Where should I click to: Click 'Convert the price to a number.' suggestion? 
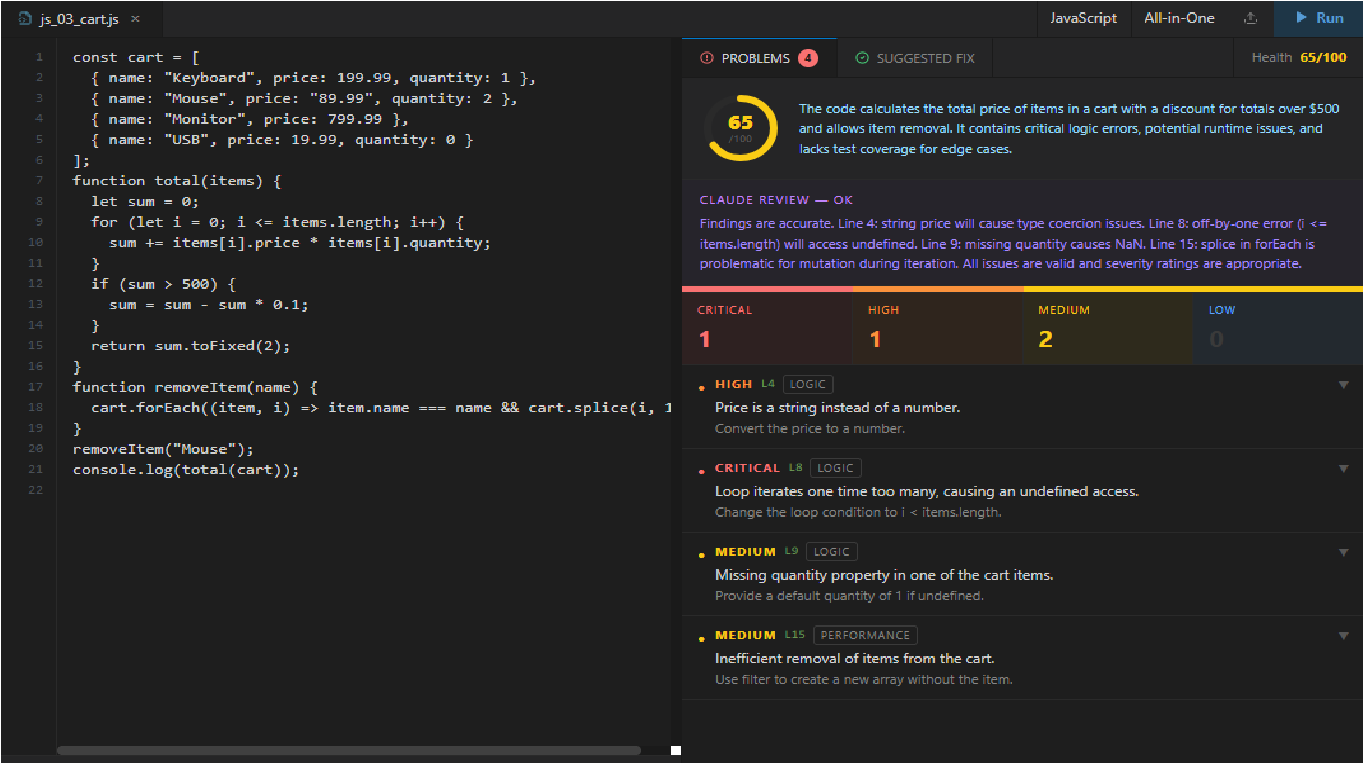(x=810, y=429)
